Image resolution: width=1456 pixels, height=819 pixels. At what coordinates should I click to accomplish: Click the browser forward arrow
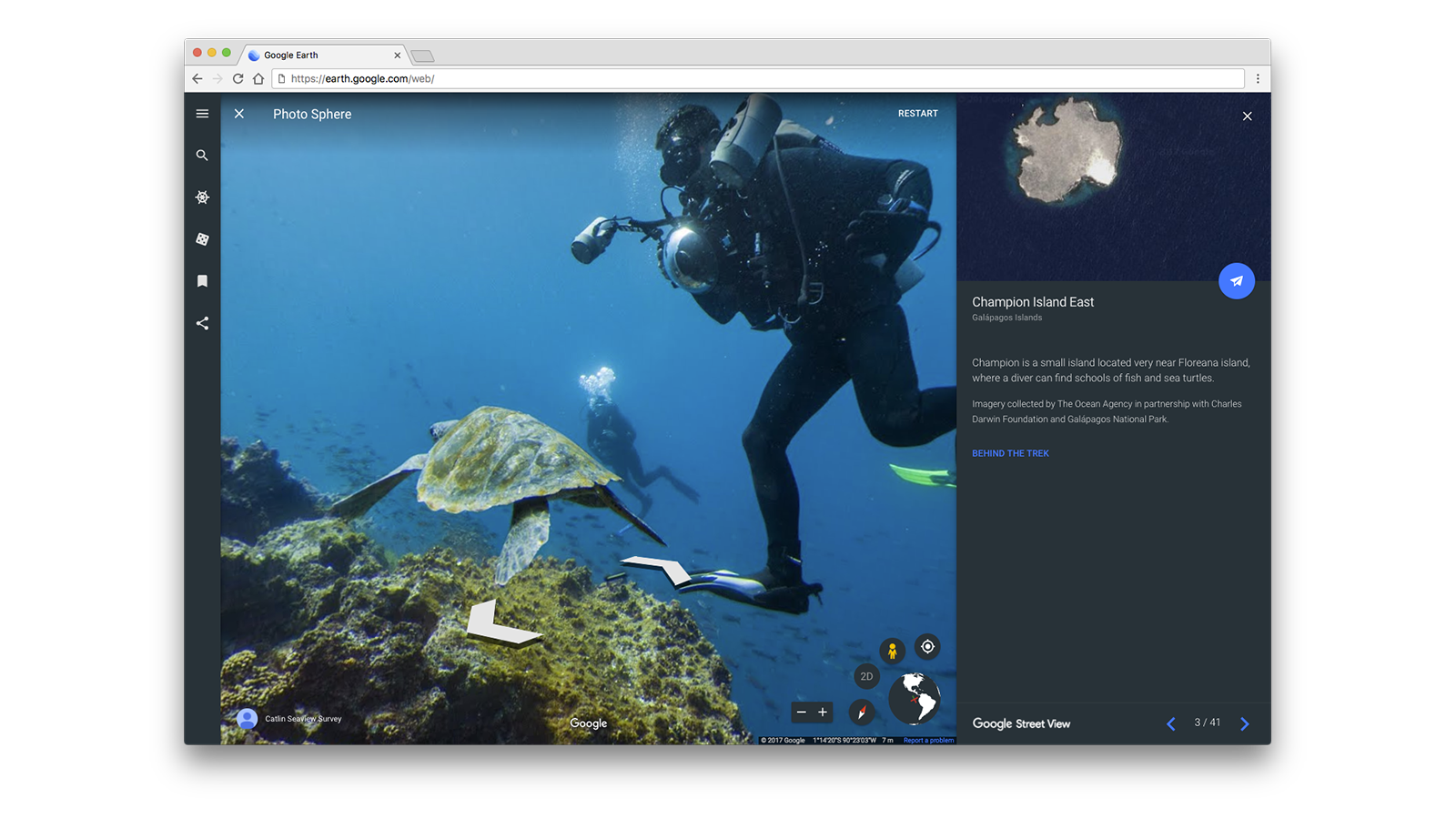pyautogui.click(x=217, y=79)
